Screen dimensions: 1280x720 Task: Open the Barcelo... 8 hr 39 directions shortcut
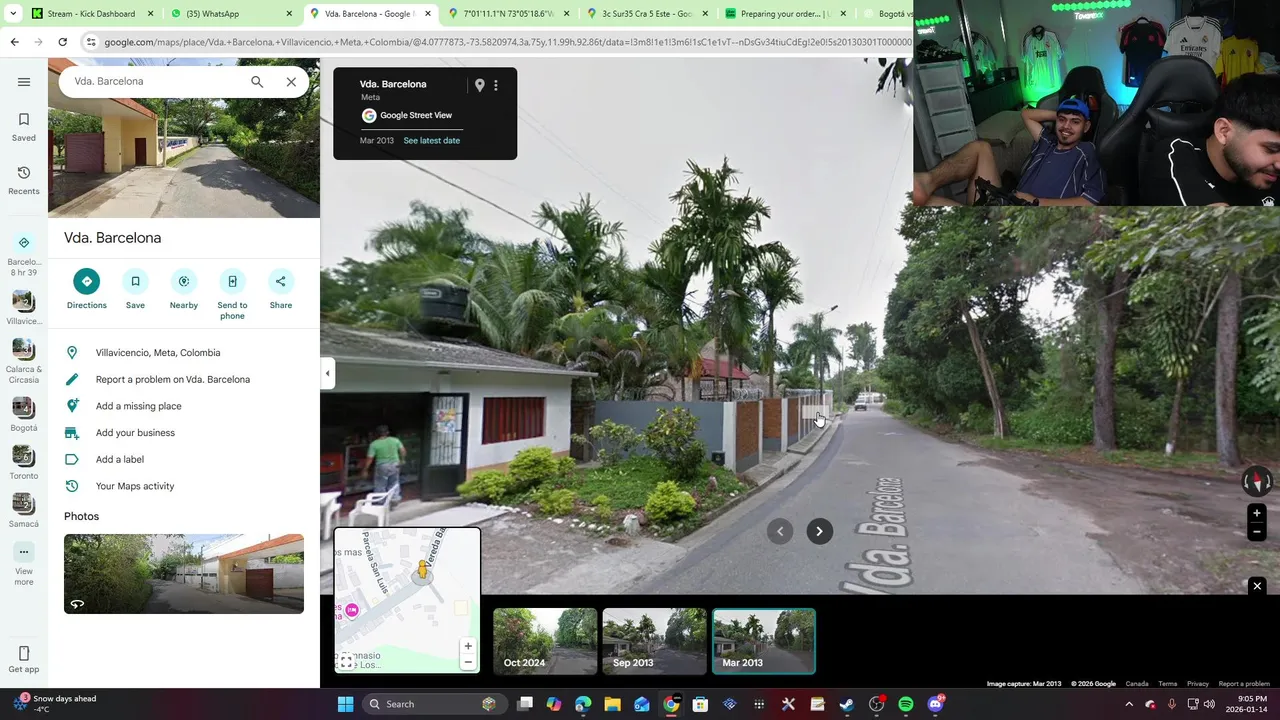[x=24, y=254]
